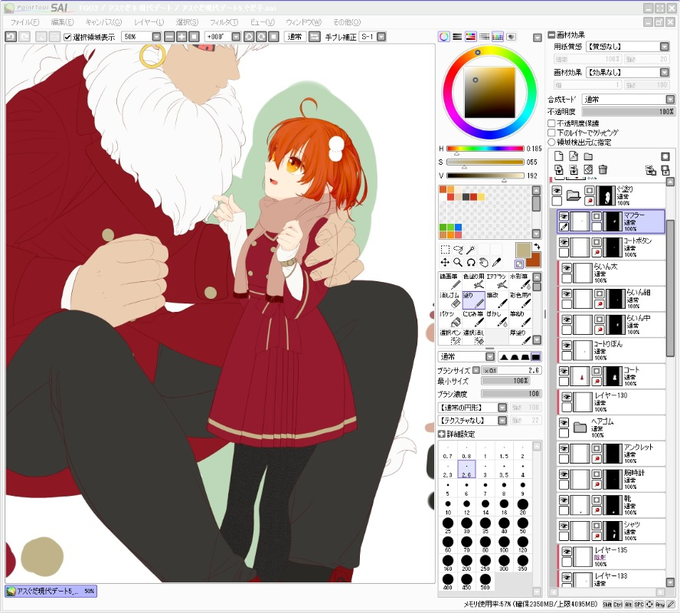Open the 用紙質感 texture dropdown

pos(628,46)
